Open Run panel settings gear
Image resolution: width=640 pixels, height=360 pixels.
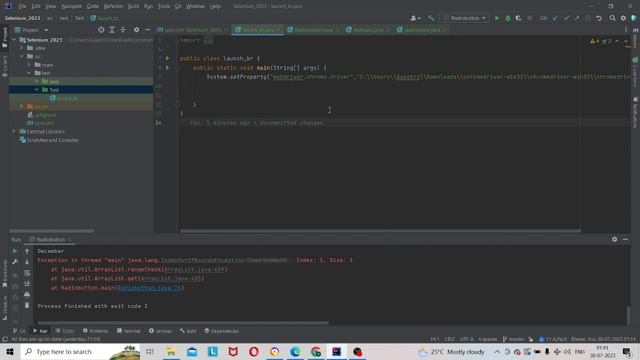click(614, 239)
